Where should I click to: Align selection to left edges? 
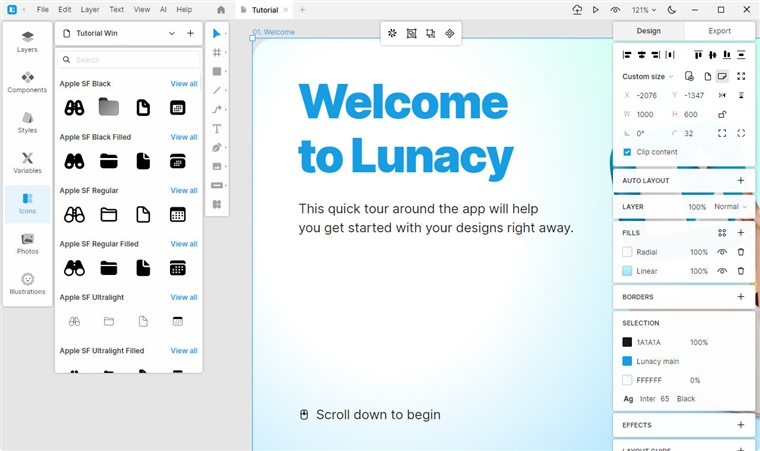tap(627, 55)
